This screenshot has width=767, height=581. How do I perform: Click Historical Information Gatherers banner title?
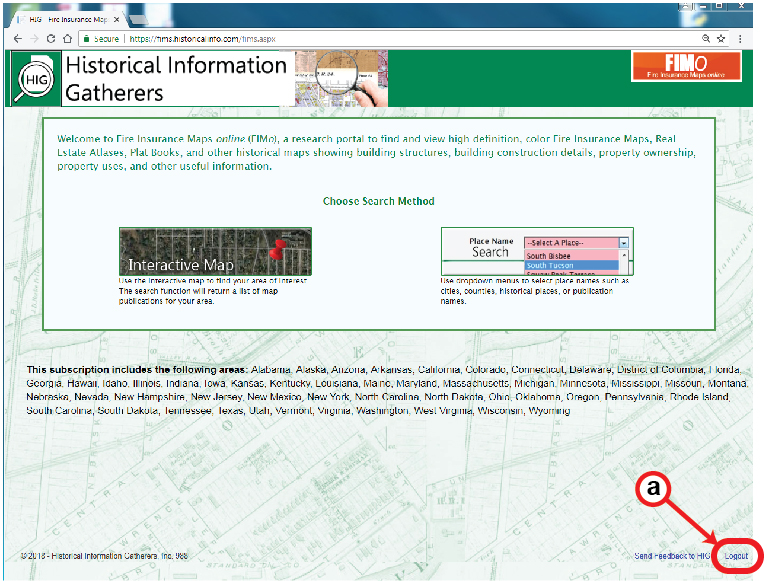[x=175, y=79]
